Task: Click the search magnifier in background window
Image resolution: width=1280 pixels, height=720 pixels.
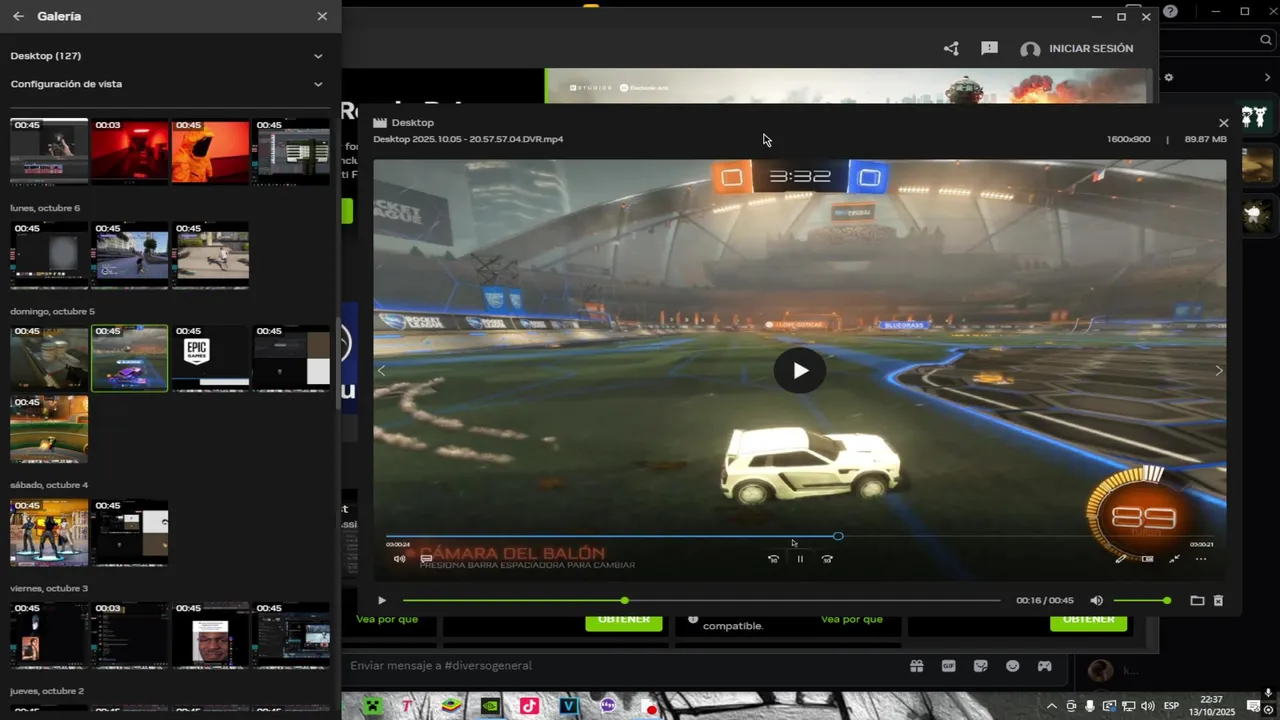Action: 1265,40
